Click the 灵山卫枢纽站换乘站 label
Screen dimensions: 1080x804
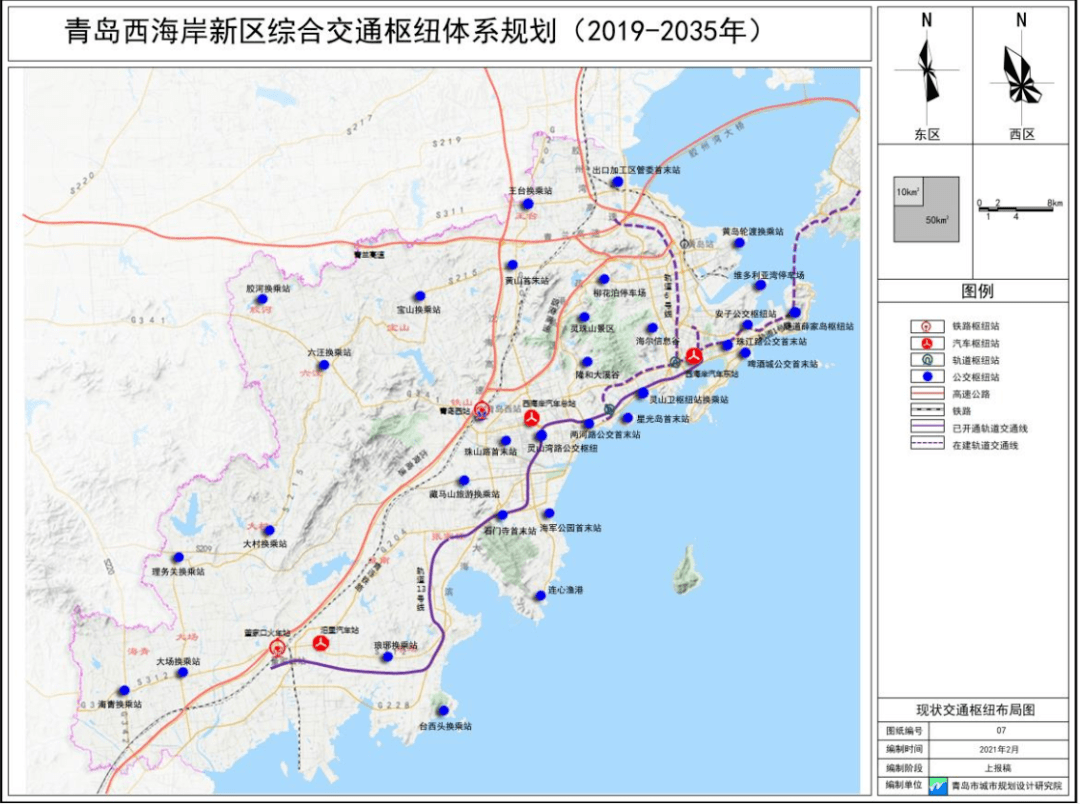(x=689, y=399)
